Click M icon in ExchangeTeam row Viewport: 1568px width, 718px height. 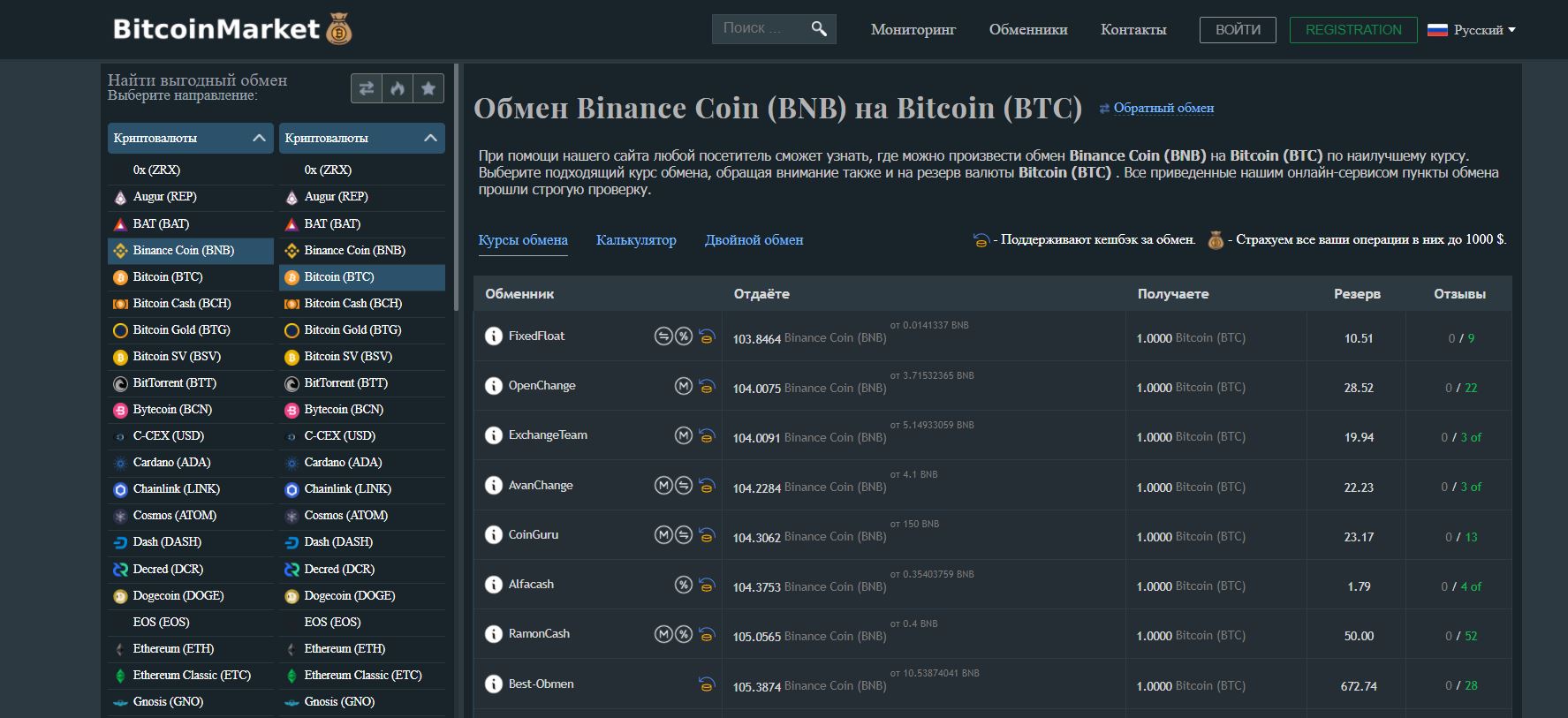point(684,435)
